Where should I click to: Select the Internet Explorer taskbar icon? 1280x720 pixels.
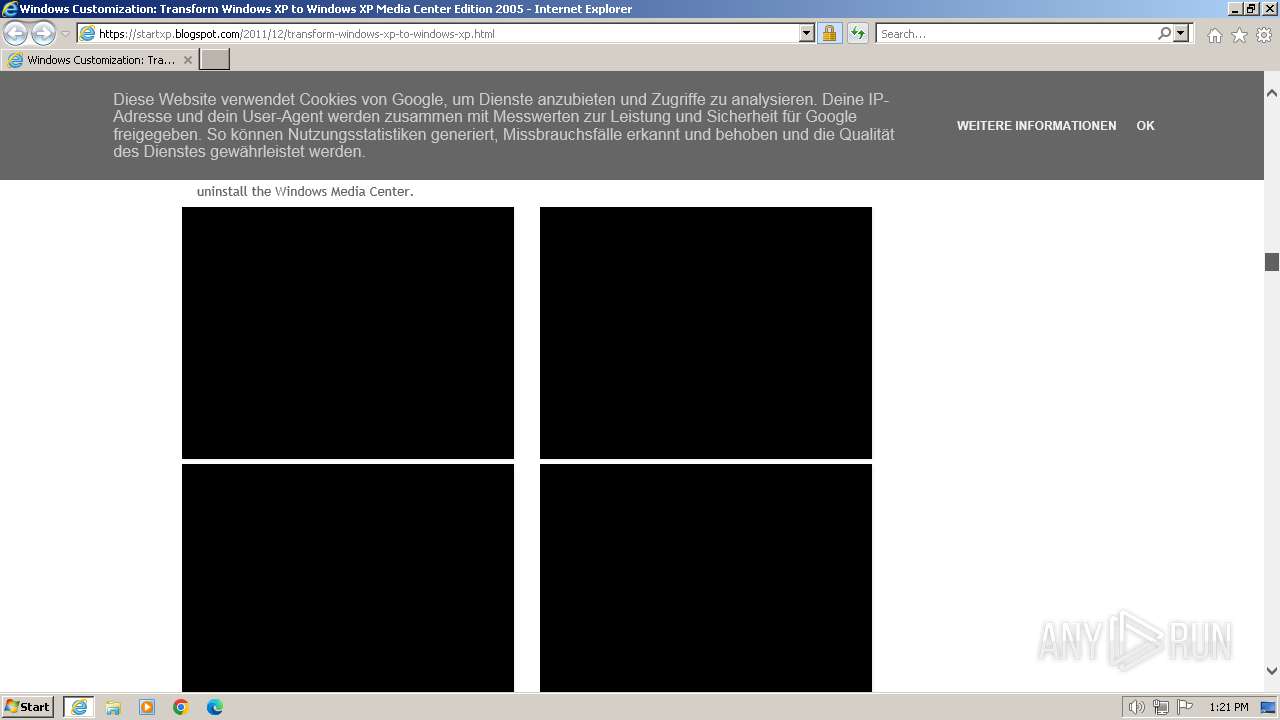click(x=79, y=707)
